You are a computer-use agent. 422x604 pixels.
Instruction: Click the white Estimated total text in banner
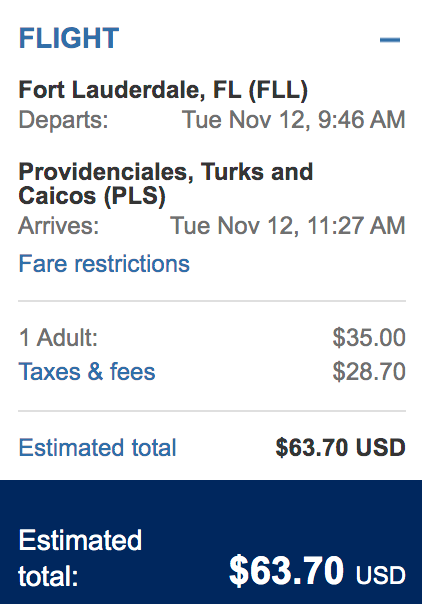(x=80, y=558)
